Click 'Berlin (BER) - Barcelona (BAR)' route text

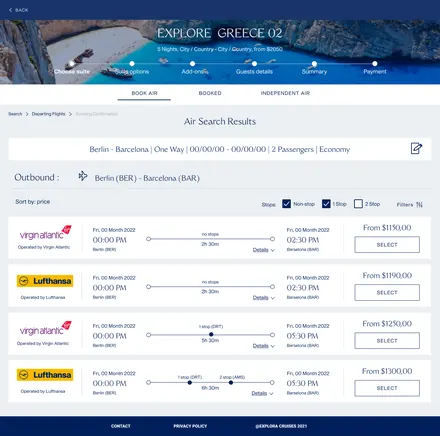click(147, 178)
